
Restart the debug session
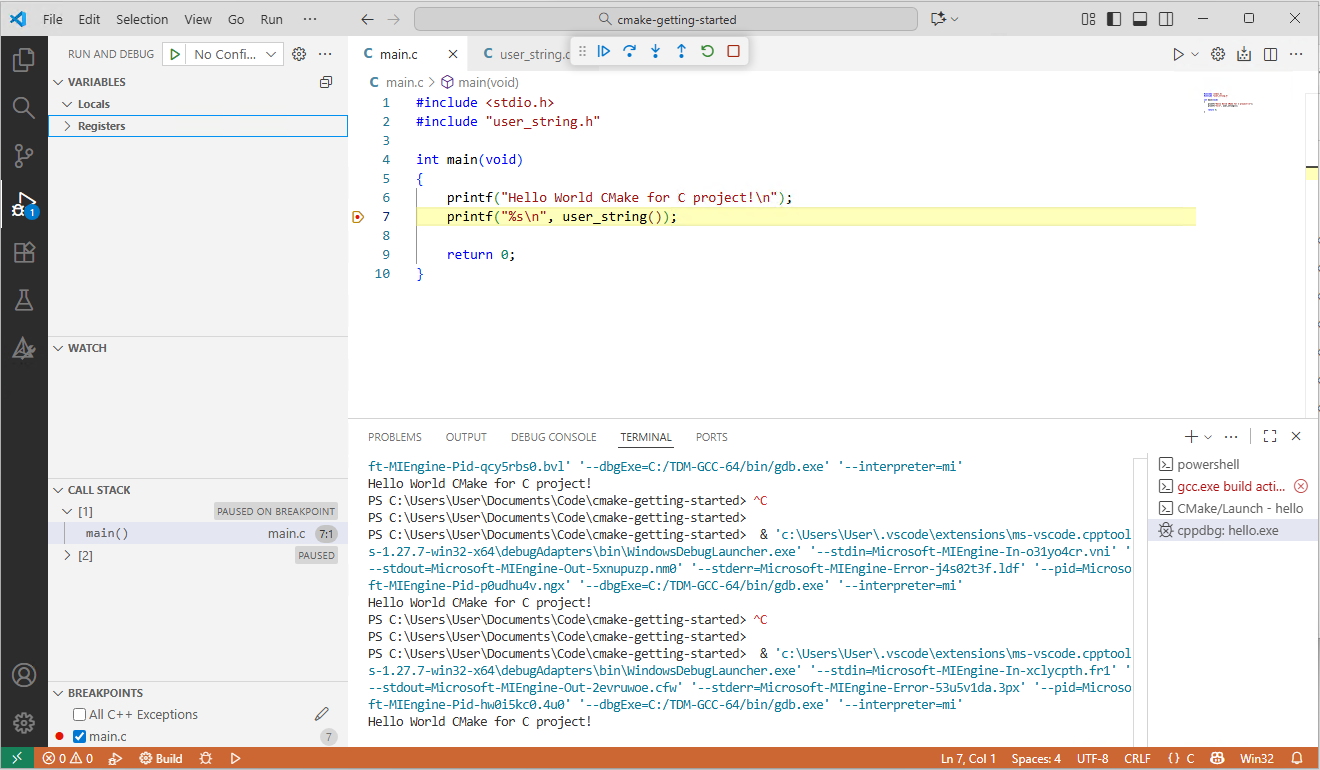click(x=708, y=51)
